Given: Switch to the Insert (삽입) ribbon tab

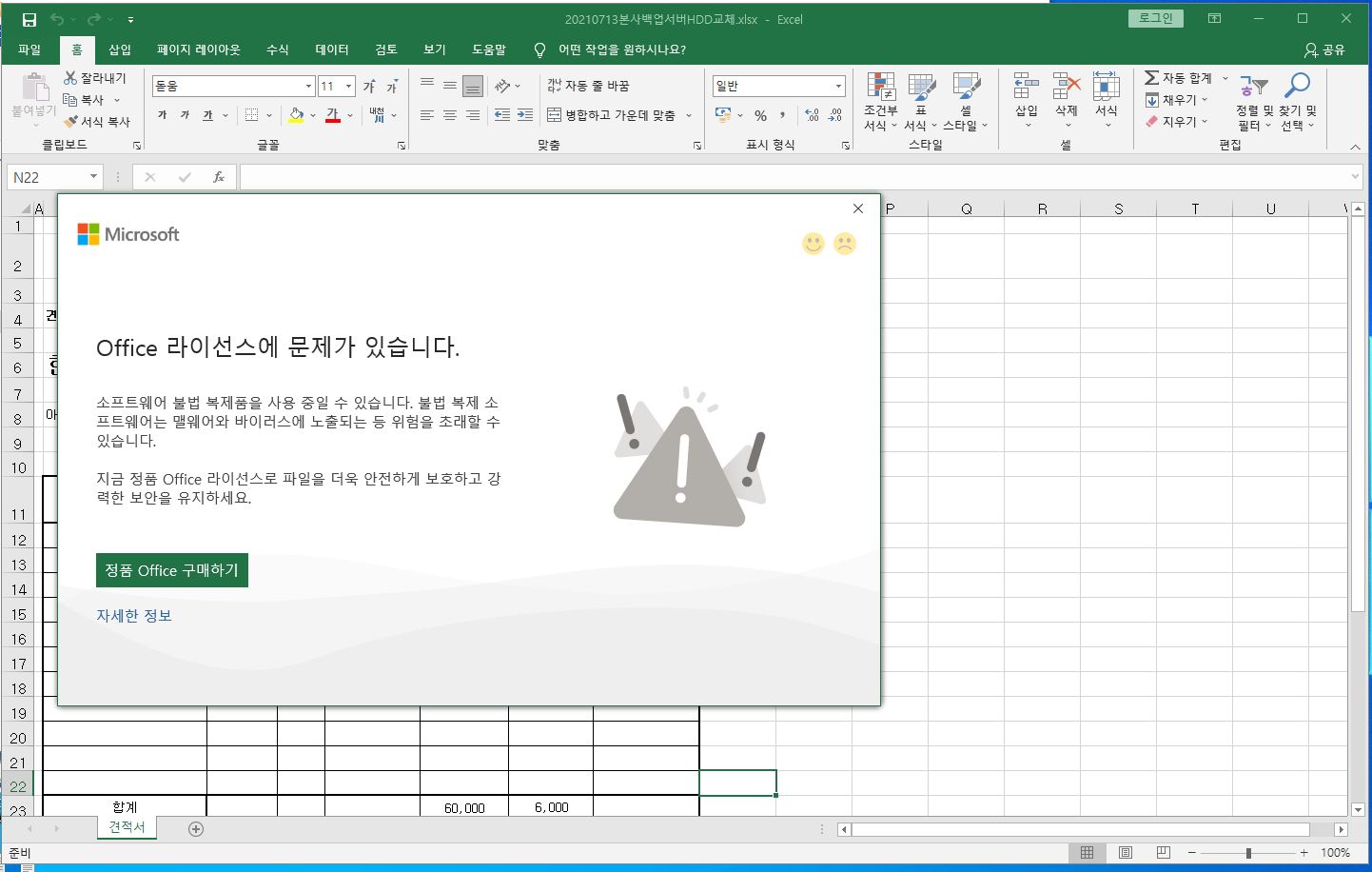Looking at the screenshot, I should [x=120, y=50].
